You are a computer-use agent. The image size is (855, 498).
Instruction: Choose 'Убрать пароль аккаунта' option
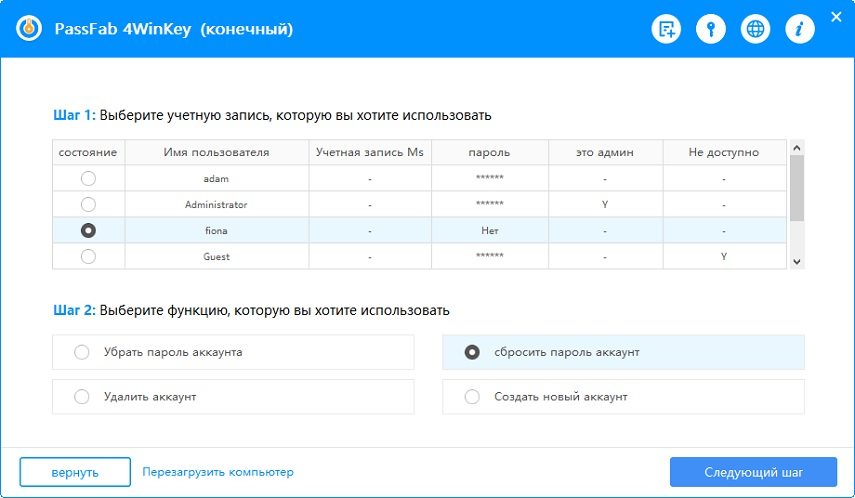coord(82,352)
